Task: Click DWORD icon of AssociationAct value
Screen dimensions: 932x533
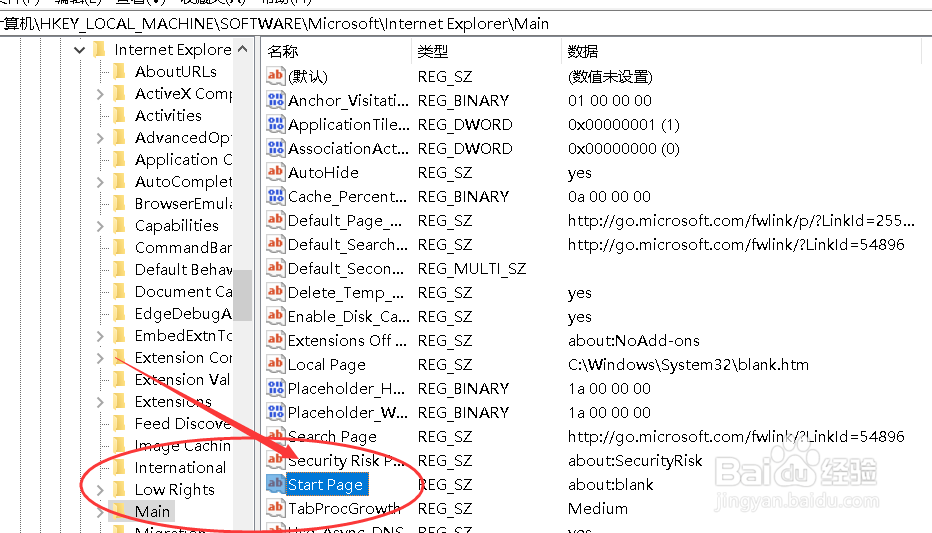Action: click(275, 148)
